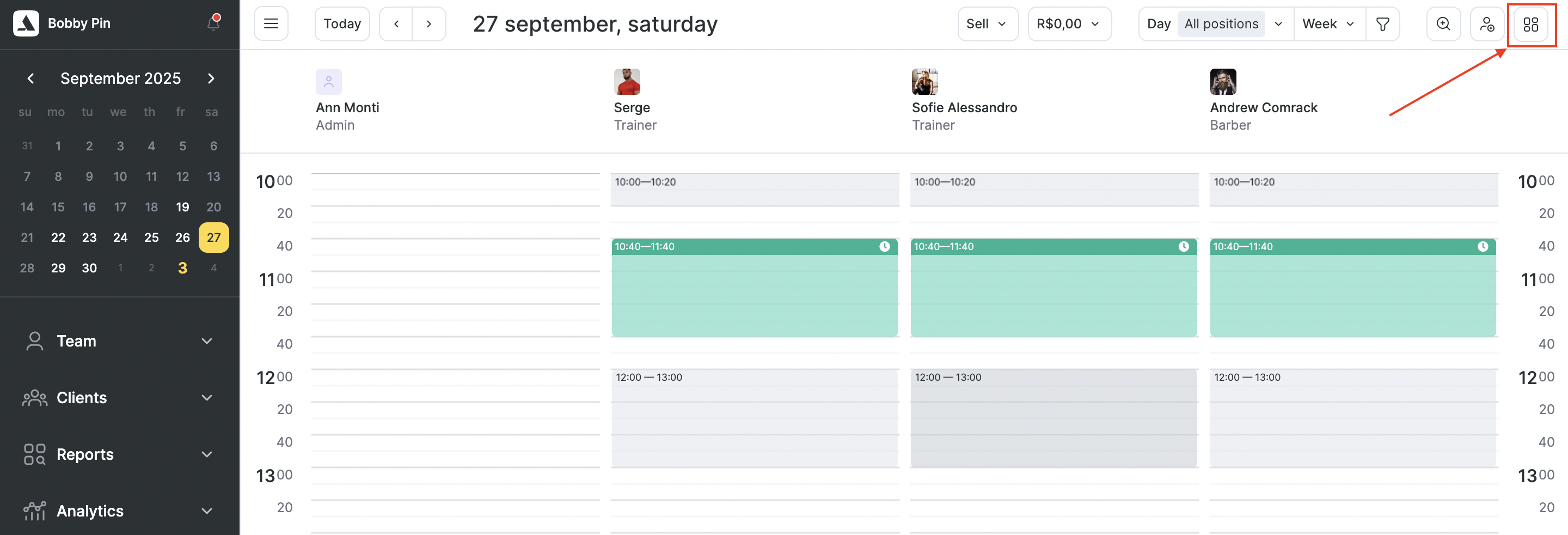1568x535 pixels.
Task: Open Serge's 10:40—11:40 green appointment
Action: [x=754, y=293]
